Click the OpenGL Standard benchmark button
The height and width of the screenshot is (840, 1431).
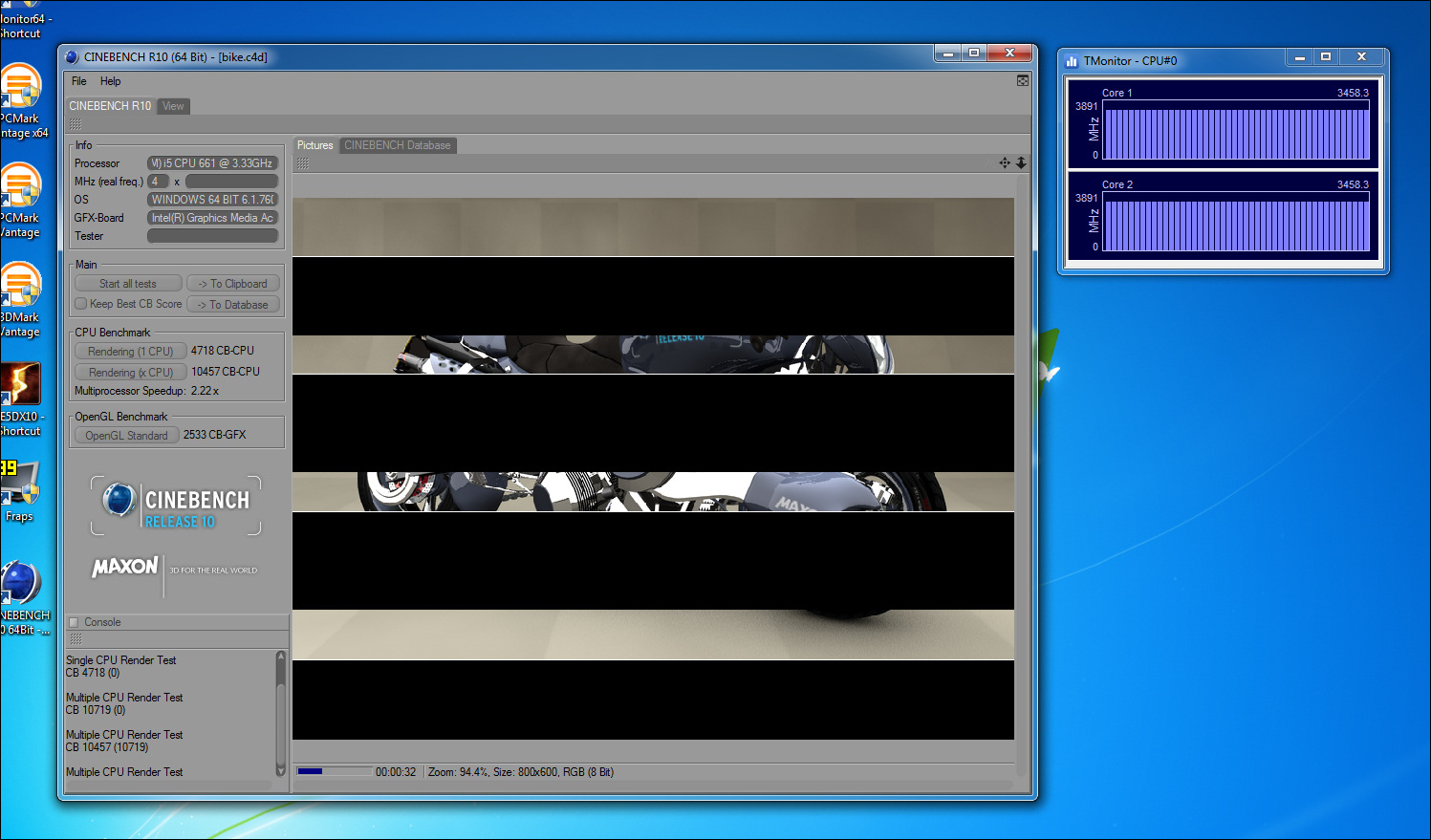tap(126, 436)
